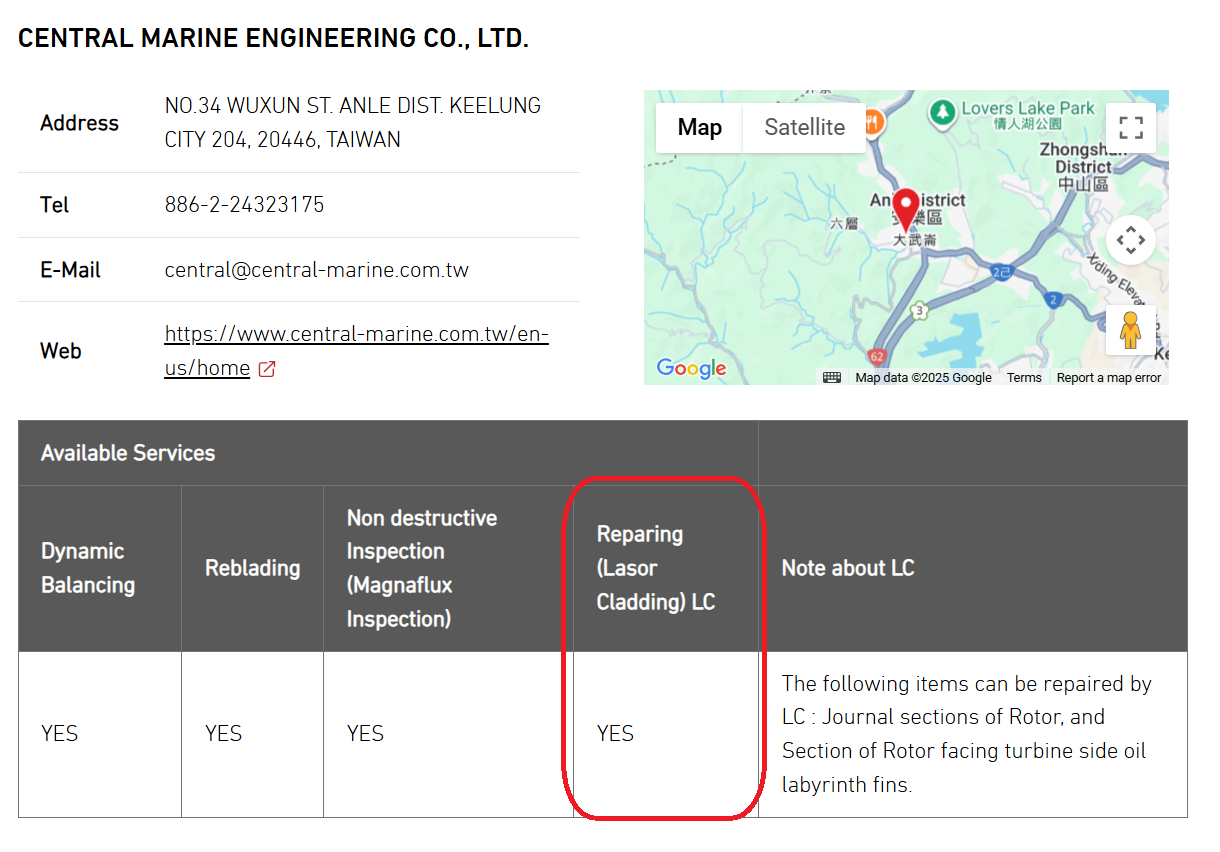Click Report a map error

[x=1108, y=378]
